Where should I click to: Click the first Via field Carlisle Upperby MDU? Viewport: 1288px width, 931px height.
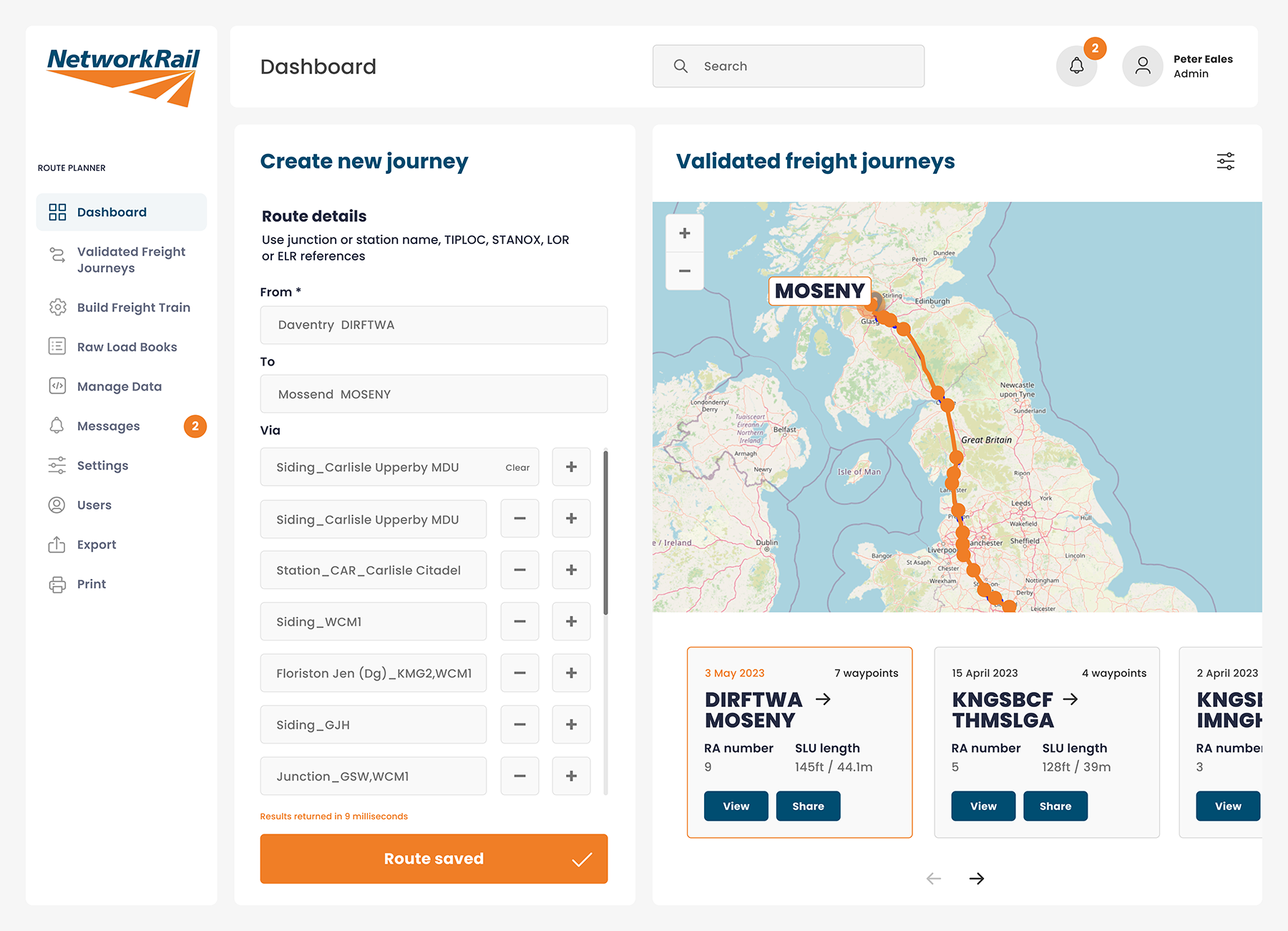click(x=399, y=467)
